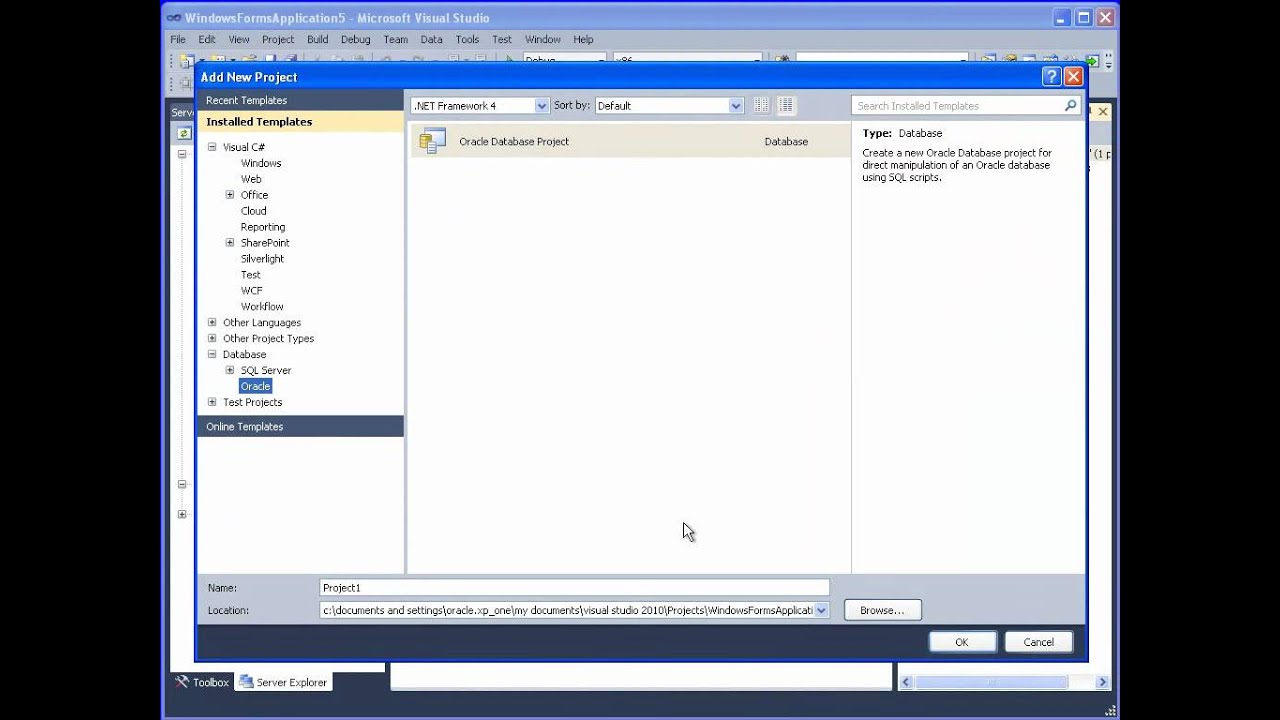Click the Browse... button

coord(882,610)
